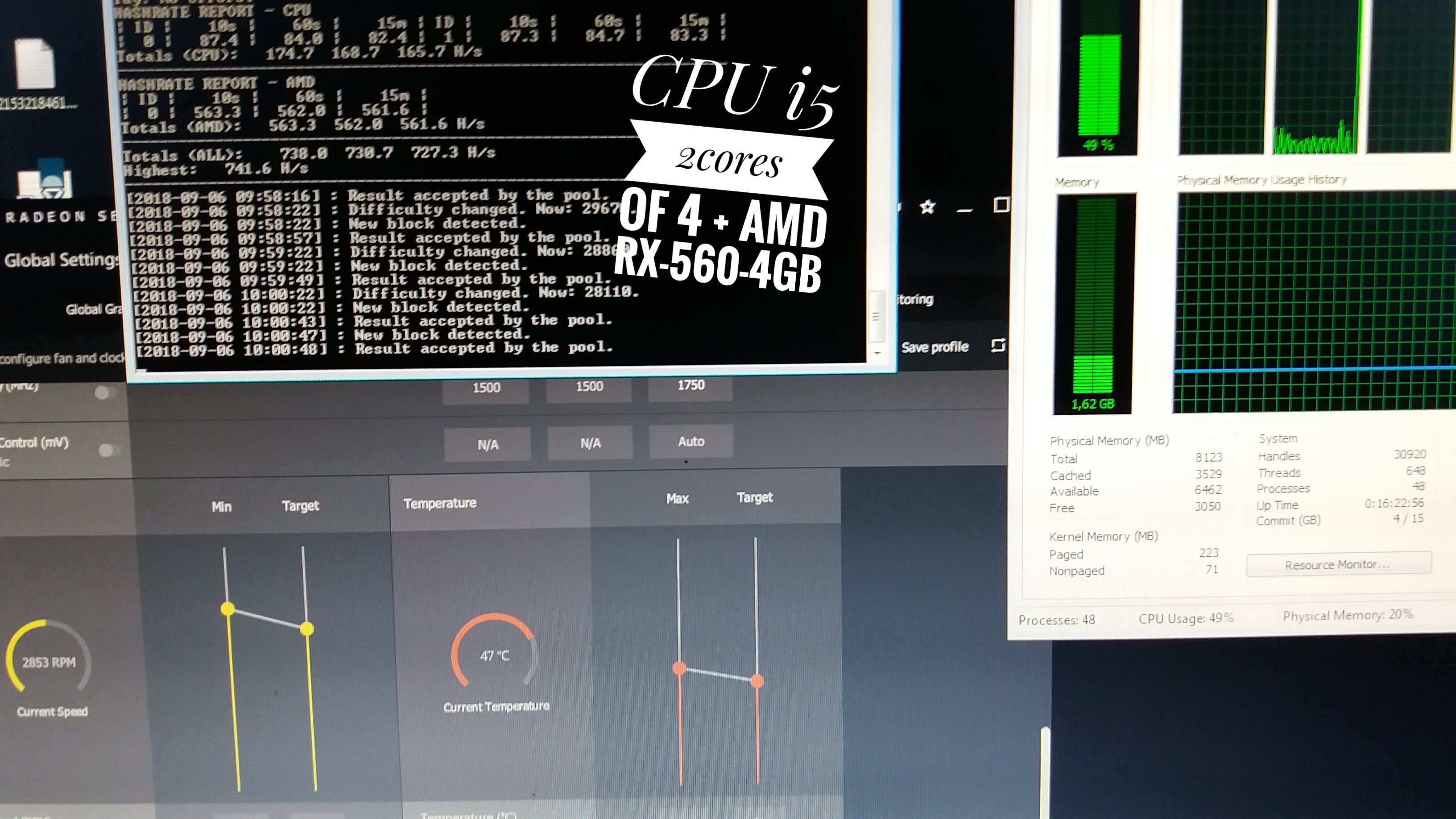Screen dimensions: 1456x819
Task: Click the second 1500 frequency field
Action: point(589,387)
